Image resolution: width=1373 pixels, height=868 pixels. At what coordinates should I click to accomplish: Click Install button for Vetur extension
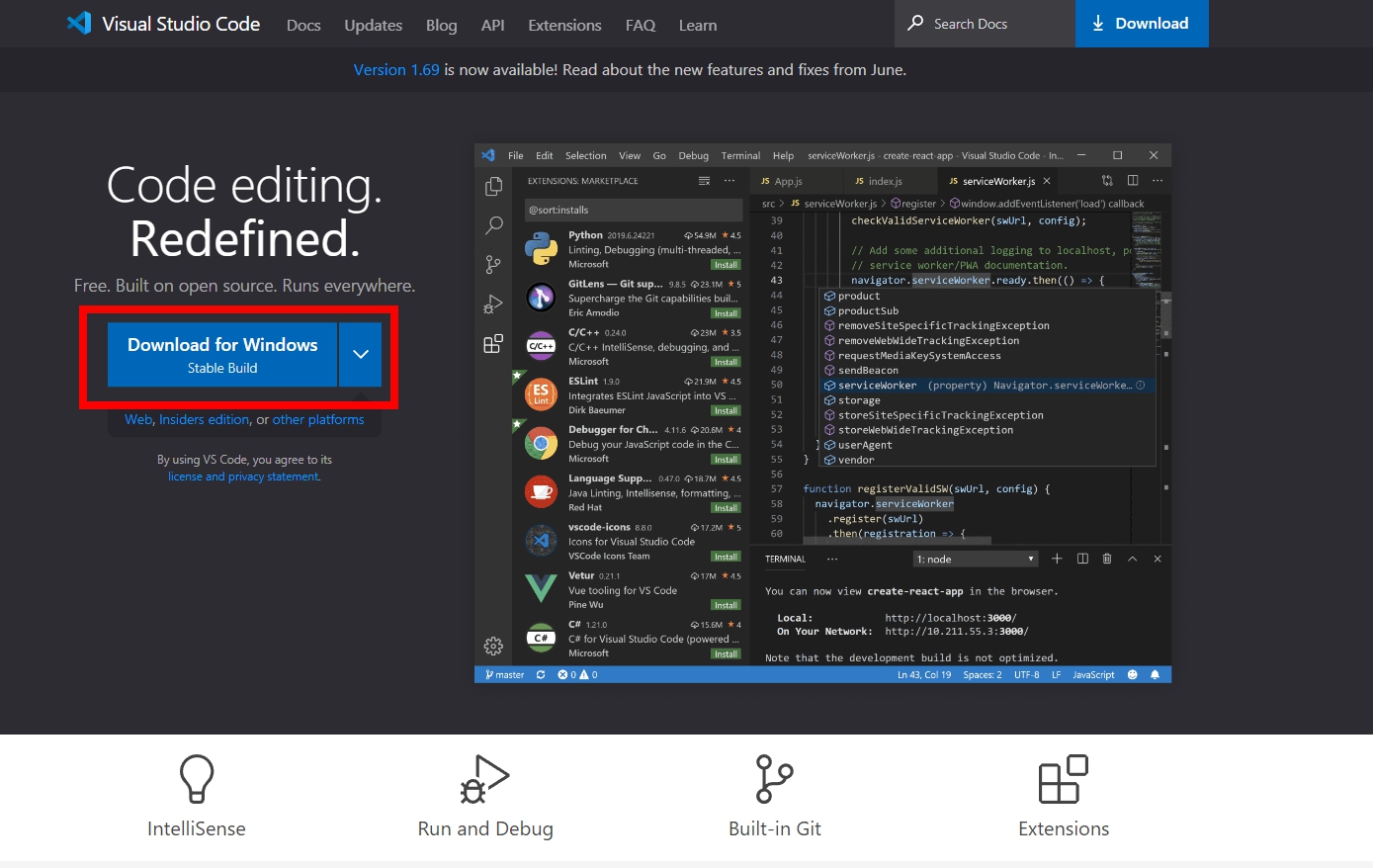(727, 605)
